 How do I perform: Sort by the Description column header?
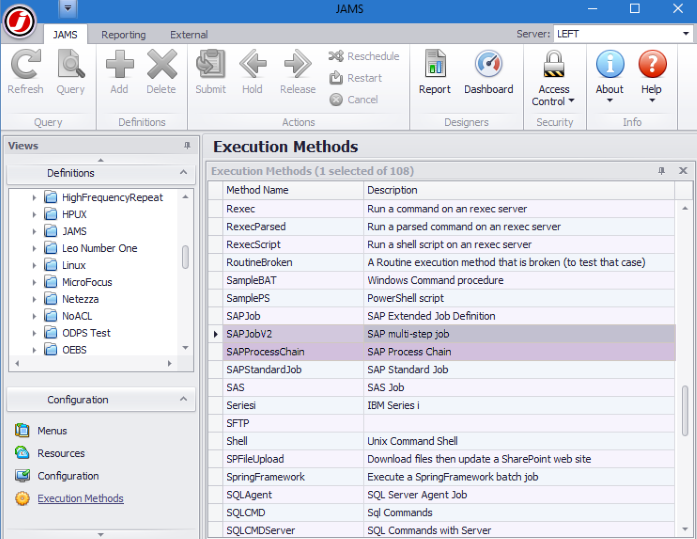519,190
